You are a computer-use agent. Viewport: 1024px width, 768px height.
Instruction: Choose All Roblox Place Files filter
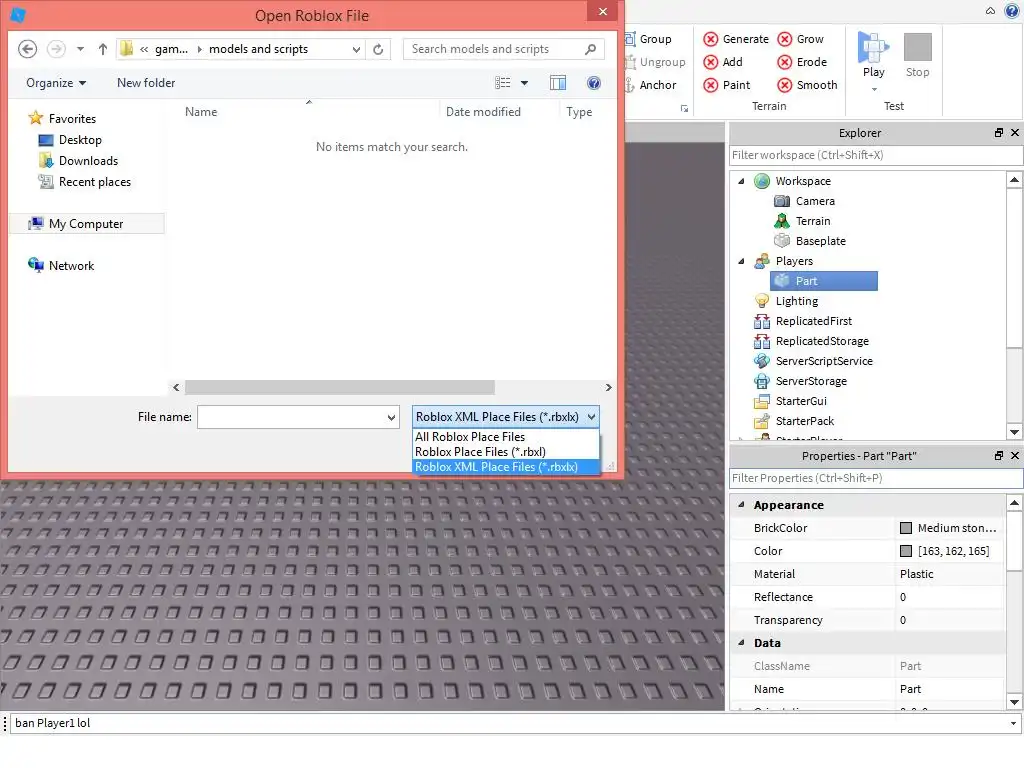click(506, 437)
